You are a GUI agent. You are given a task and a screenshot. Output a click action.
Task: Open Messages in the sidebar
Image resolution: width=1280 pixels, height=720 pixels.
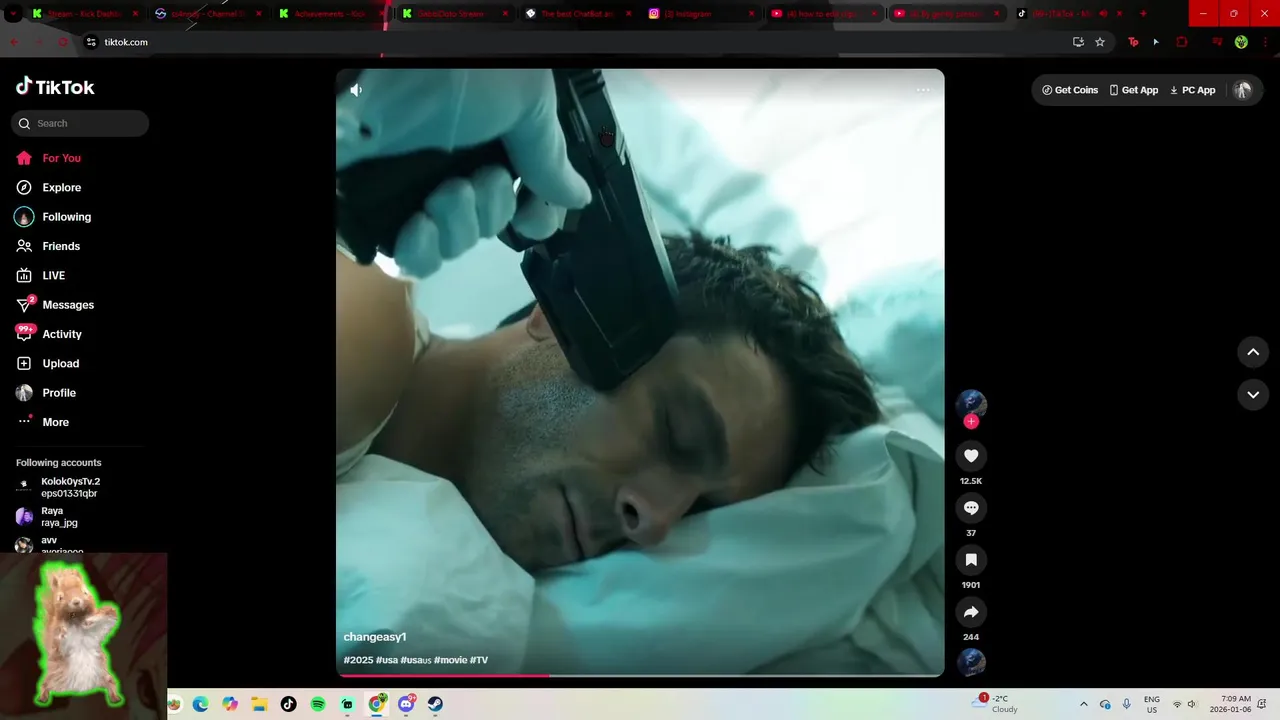(x=55, y=305)
